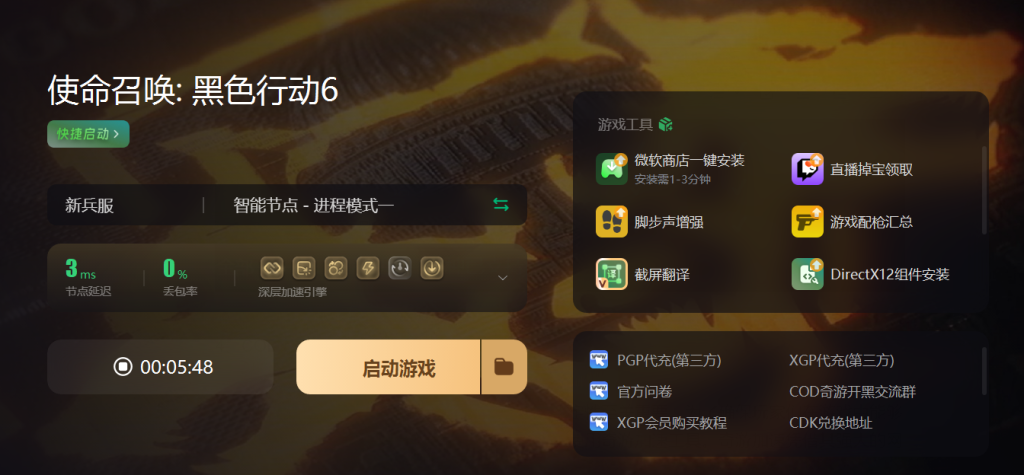Toggle the lightning bolt acceleration engine icon

click(368, 268)
